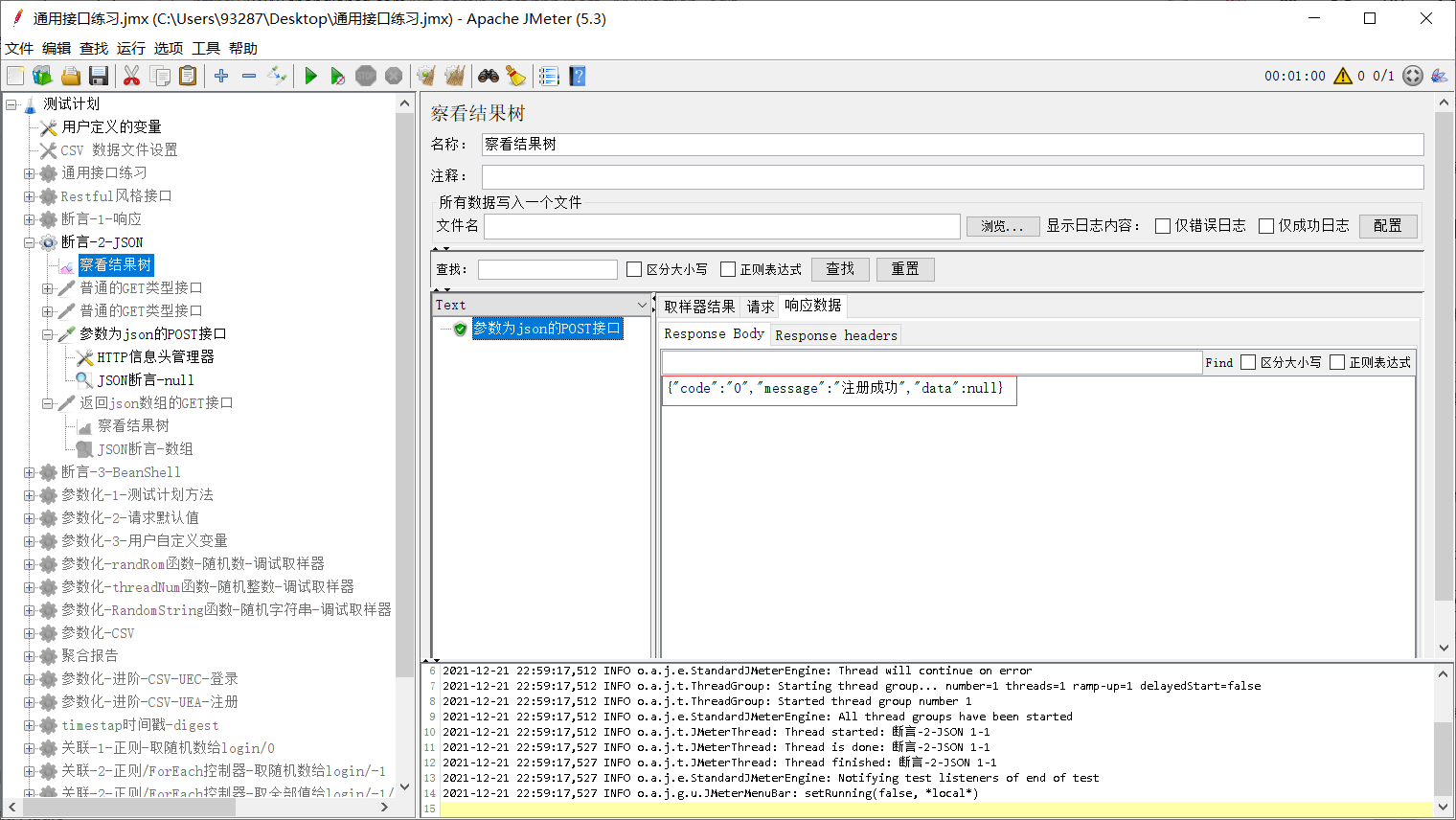Clear all results with double broom icon
The height and width of the screenshot is (820, 1456).
pyautogui.click(x=455, y=76)
